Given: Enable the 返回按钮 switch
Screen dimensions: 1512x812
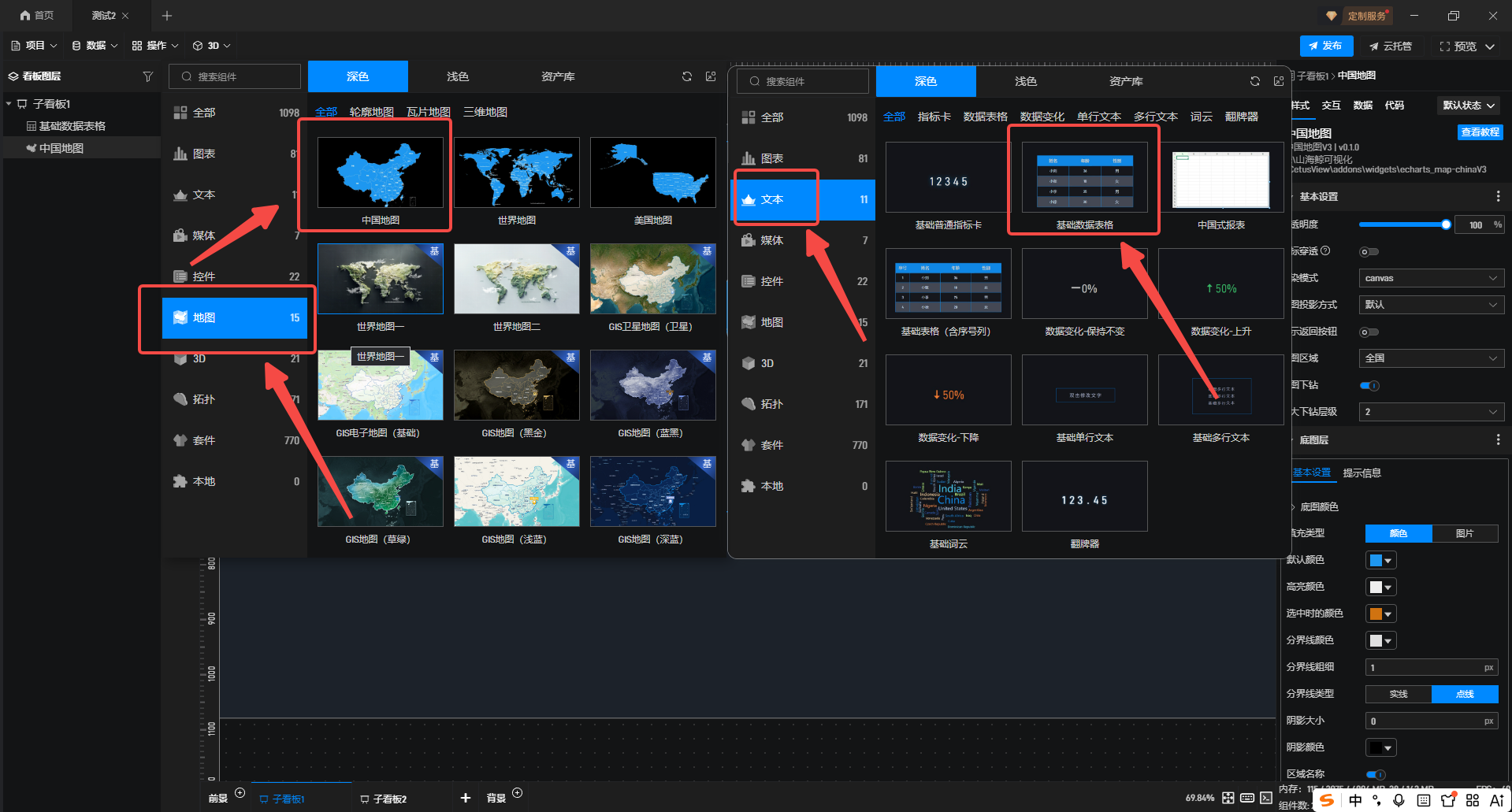Looking at the screenshot, I should [x=1369, y=332].
